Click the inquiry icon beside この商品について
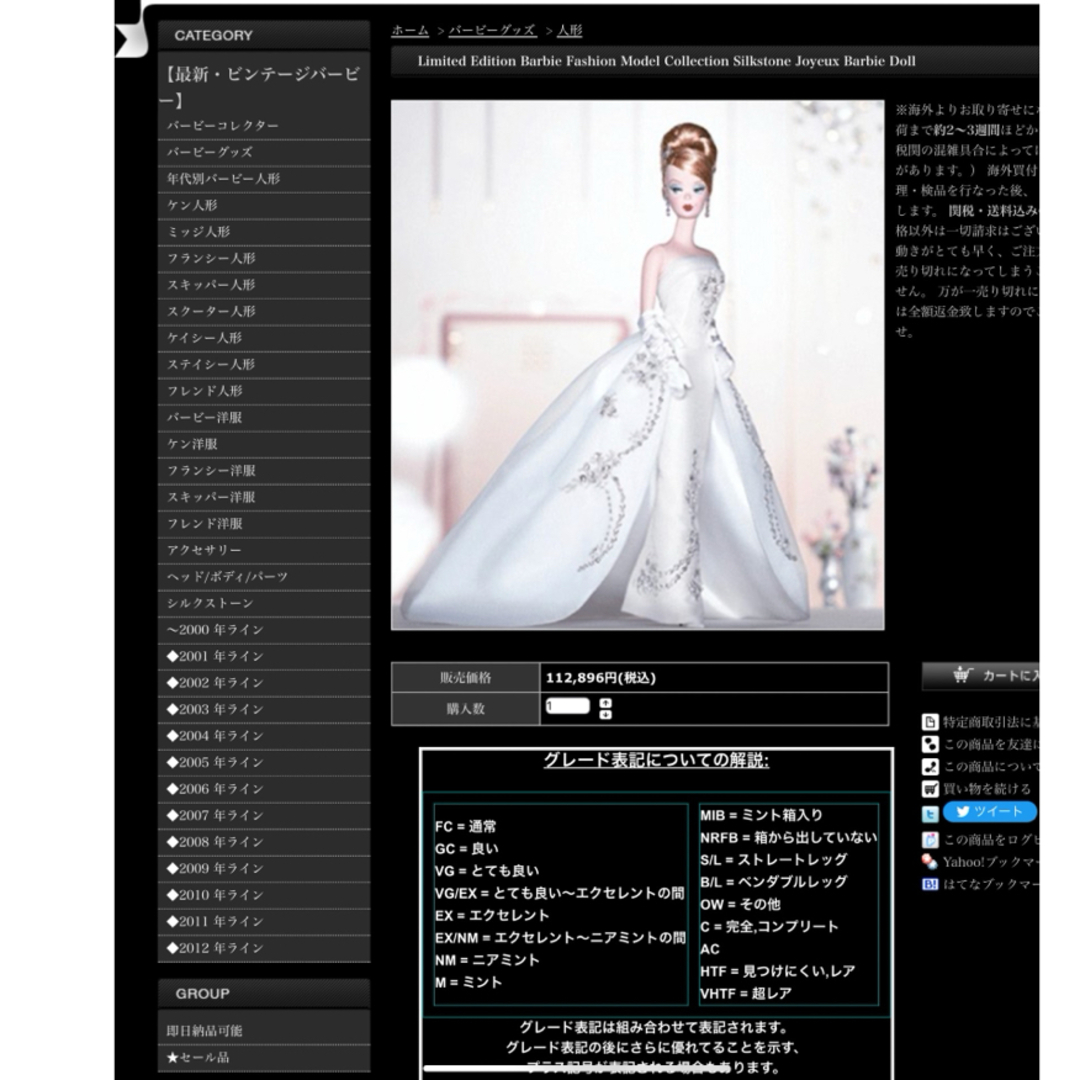This screenshot has height=1080, width=1080. [x=930, y=767]
